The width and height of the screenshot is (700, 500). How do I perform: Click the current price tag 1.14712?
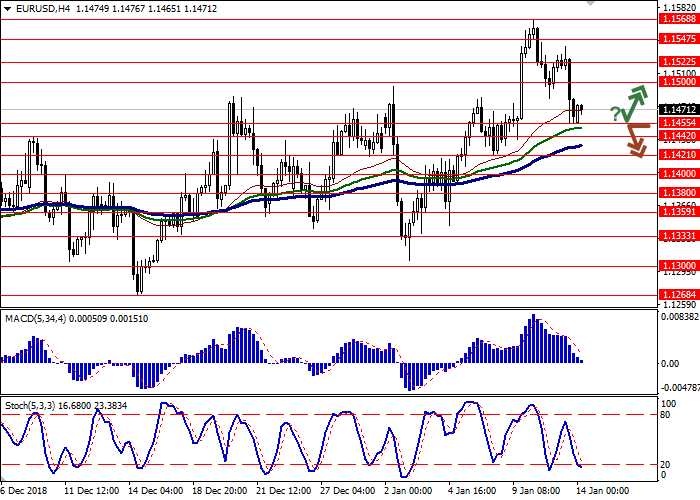(678, 110)
